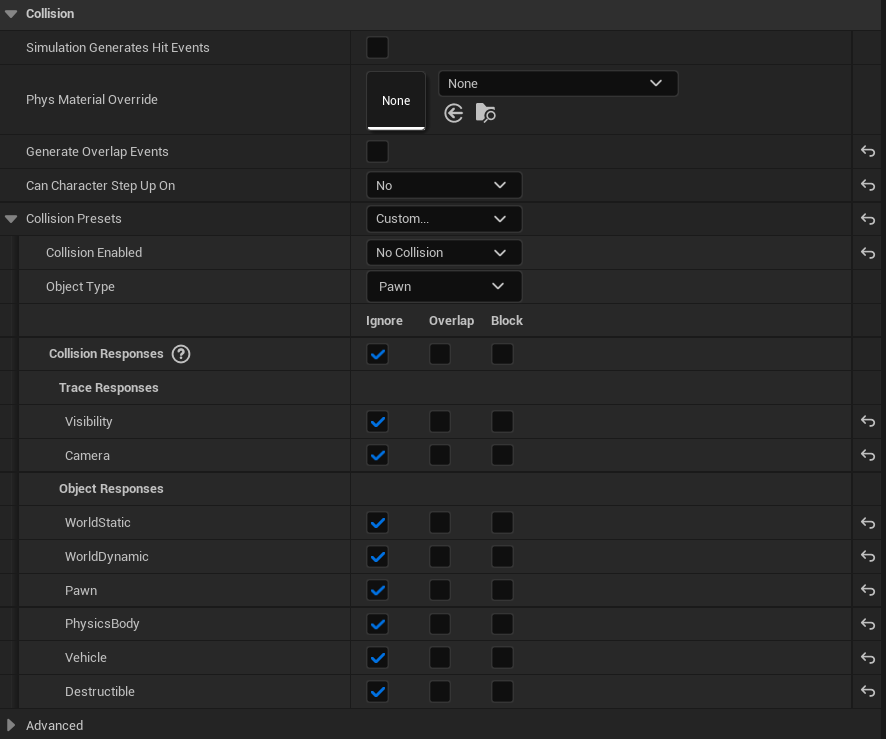Screen dimensions: 886x739
Task: Reset Visibility trace response to default
Action: coord(867,422)
